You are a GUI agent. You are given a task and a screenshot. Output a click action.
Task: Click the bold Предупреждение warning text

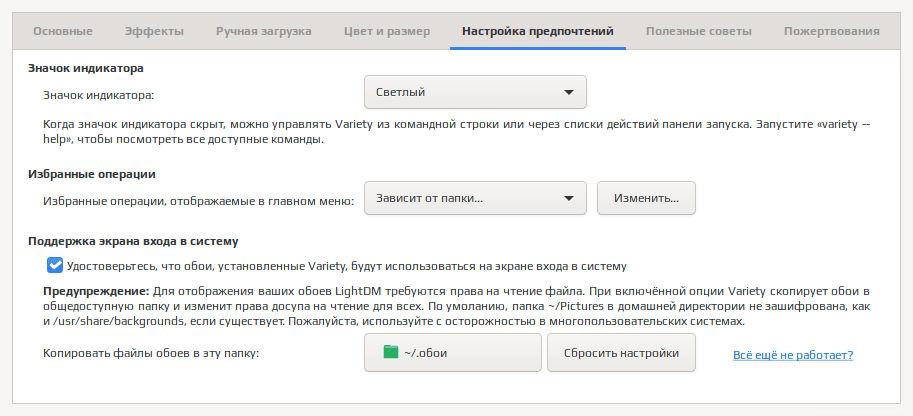click(x=96, y=291)
